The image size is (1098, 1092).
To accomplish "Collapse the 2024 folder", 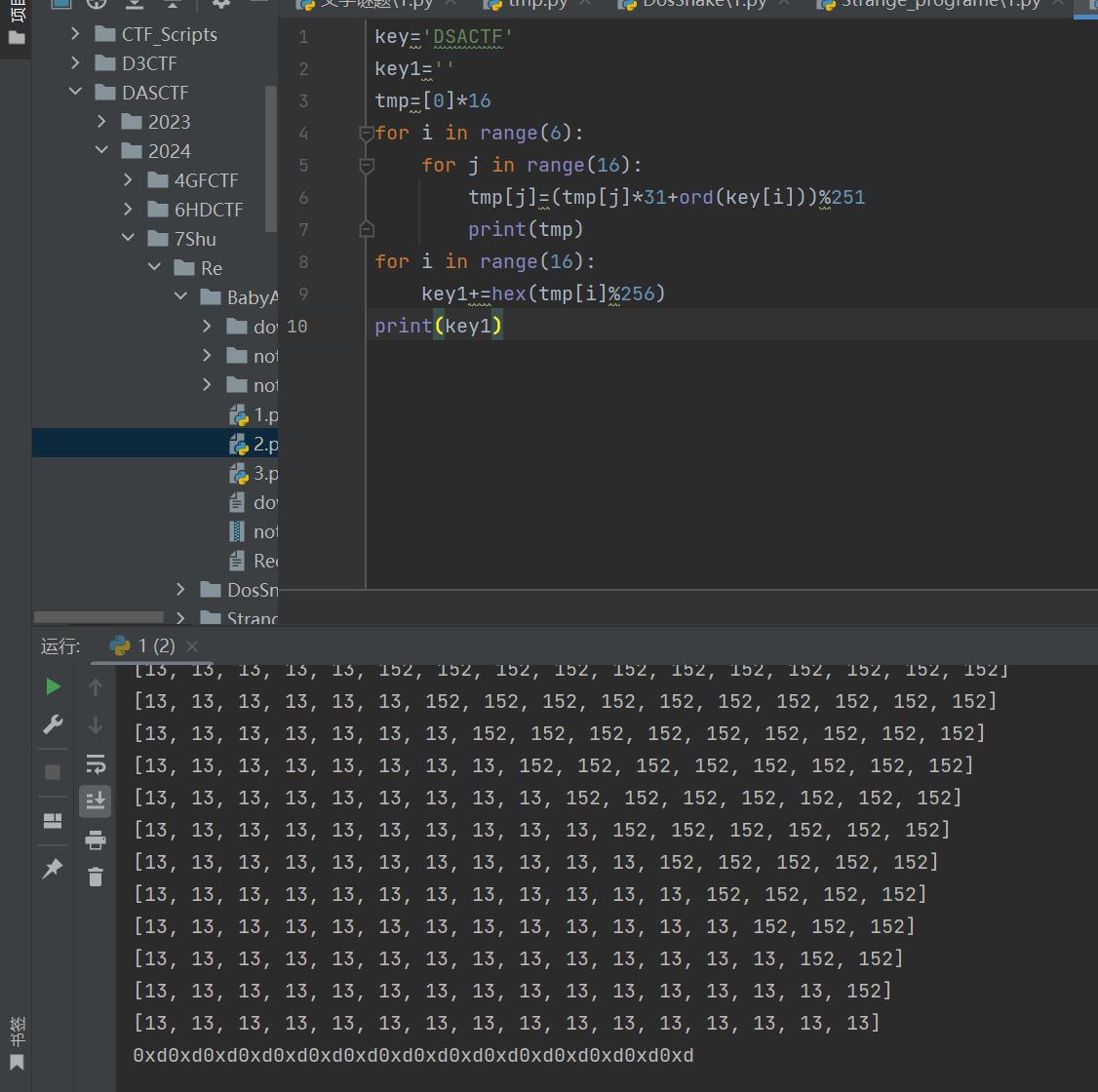I will (x=101, y=150).
